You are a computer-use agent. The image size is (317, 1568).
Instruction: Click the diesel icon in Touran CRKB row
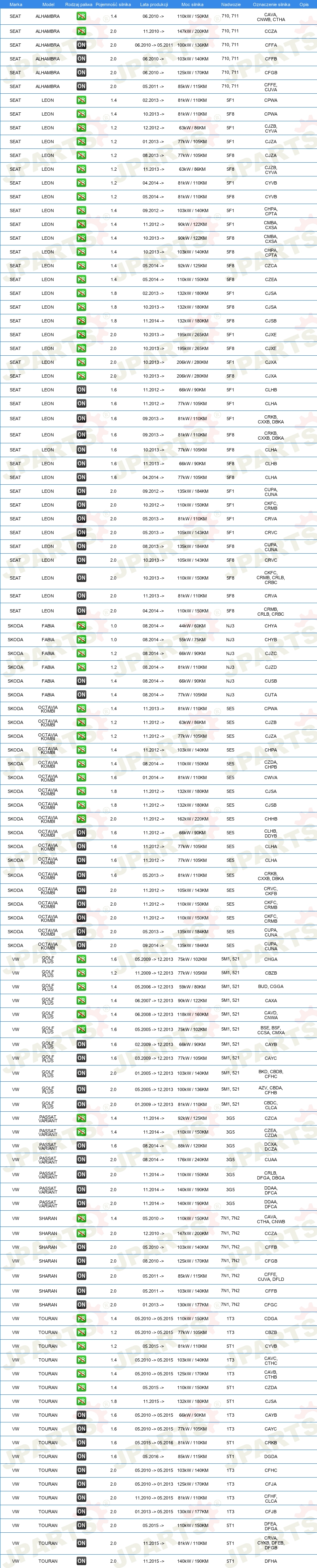pos(81,1443)
